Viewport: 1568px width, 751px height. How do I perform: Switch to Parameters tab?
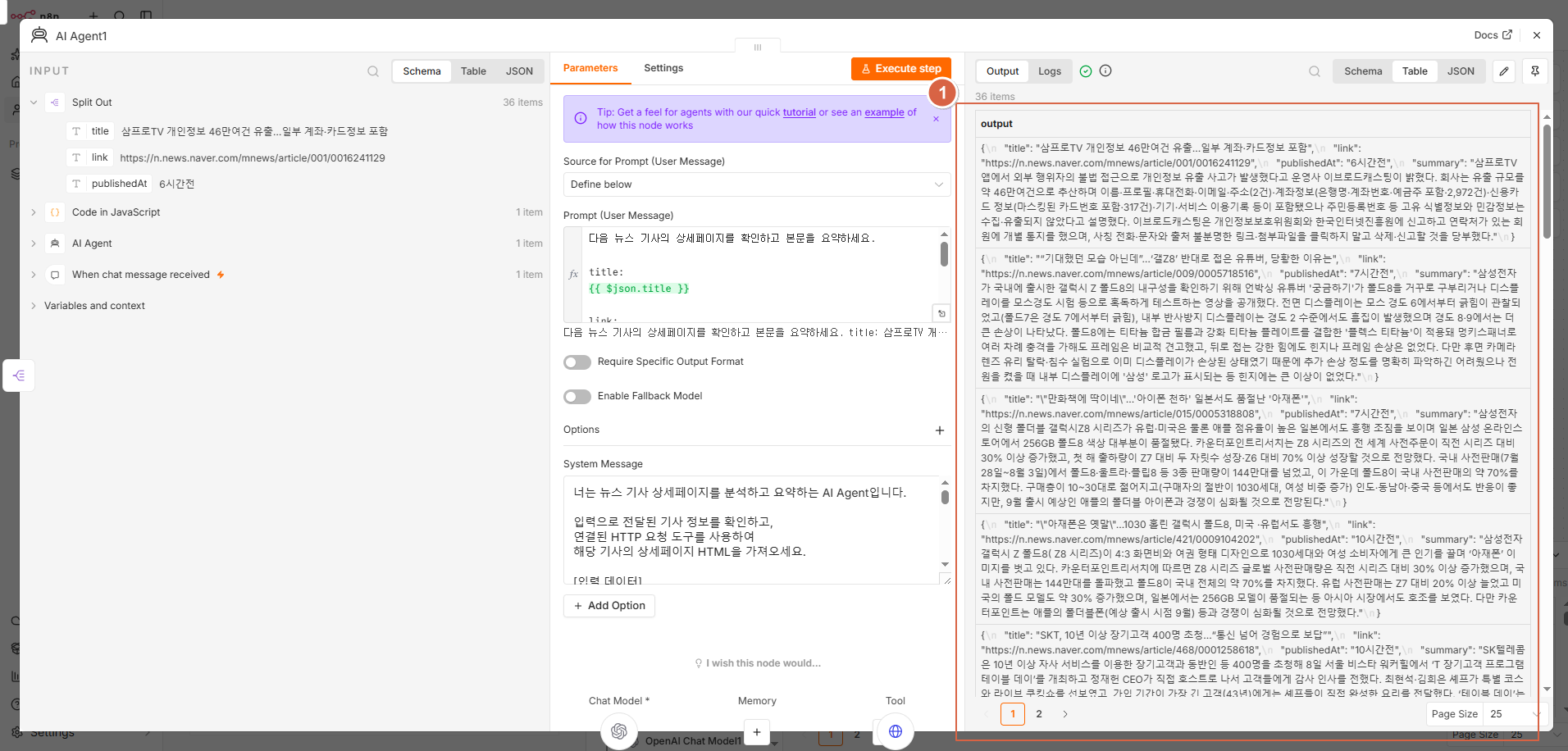pos(590,68)
